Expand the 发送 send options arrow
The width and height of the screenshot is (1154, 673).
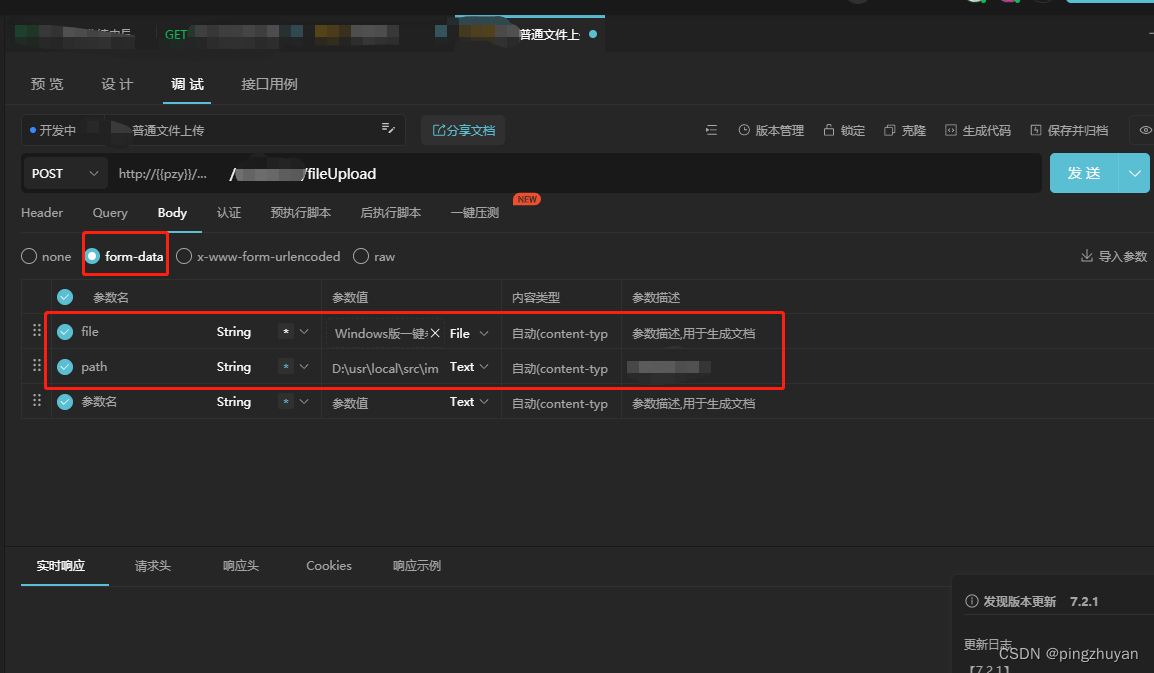pos(1134,173)
